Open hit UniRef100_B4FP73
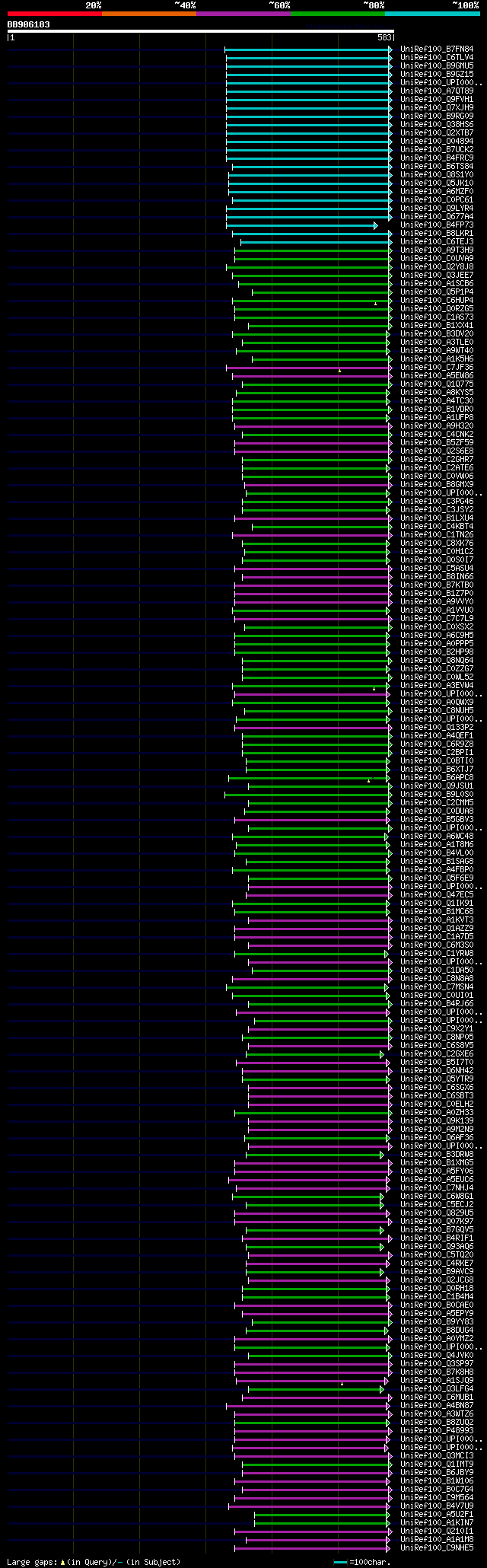Image resolution: width=487 pixels, height=1568 pixels. coord(437,225)
